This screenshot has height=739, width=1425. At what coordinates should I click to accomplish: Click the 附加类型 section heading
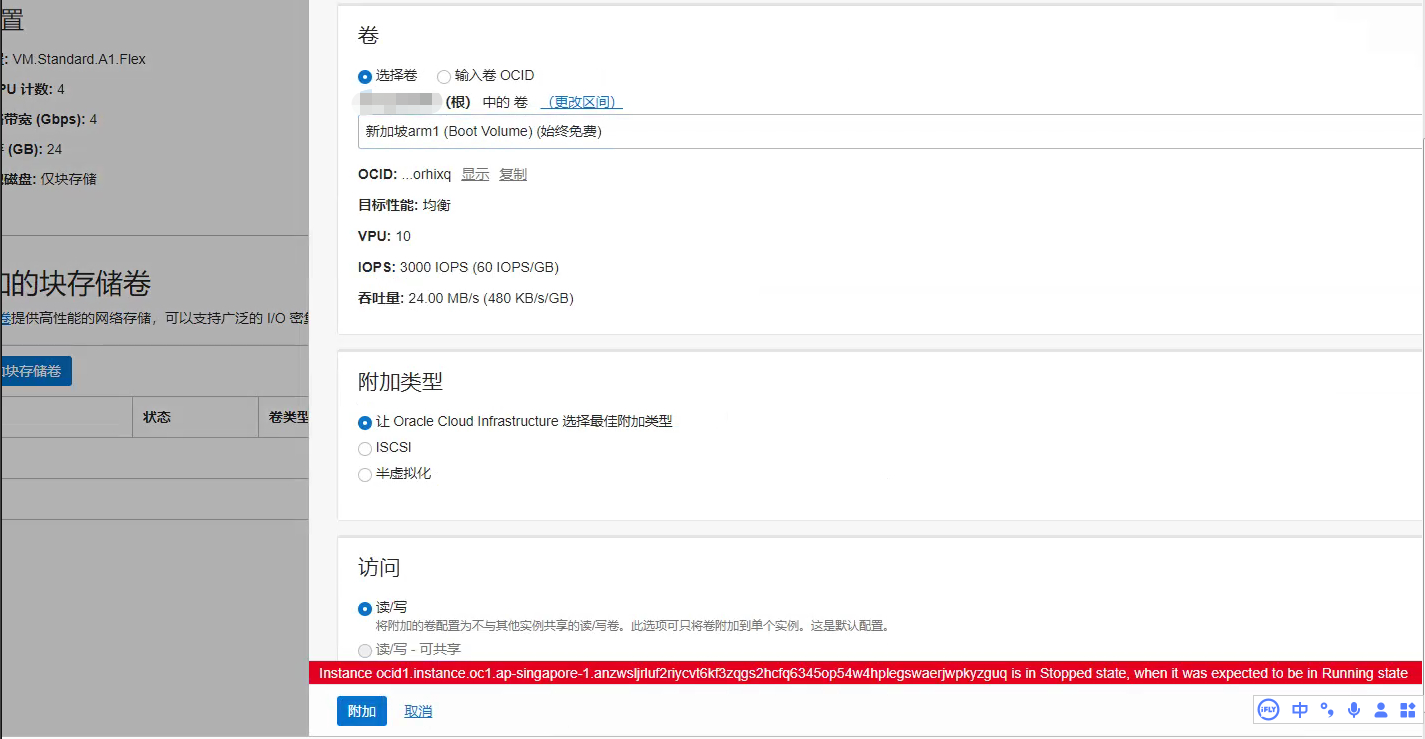pyautogui.click(x=400, y=381)
